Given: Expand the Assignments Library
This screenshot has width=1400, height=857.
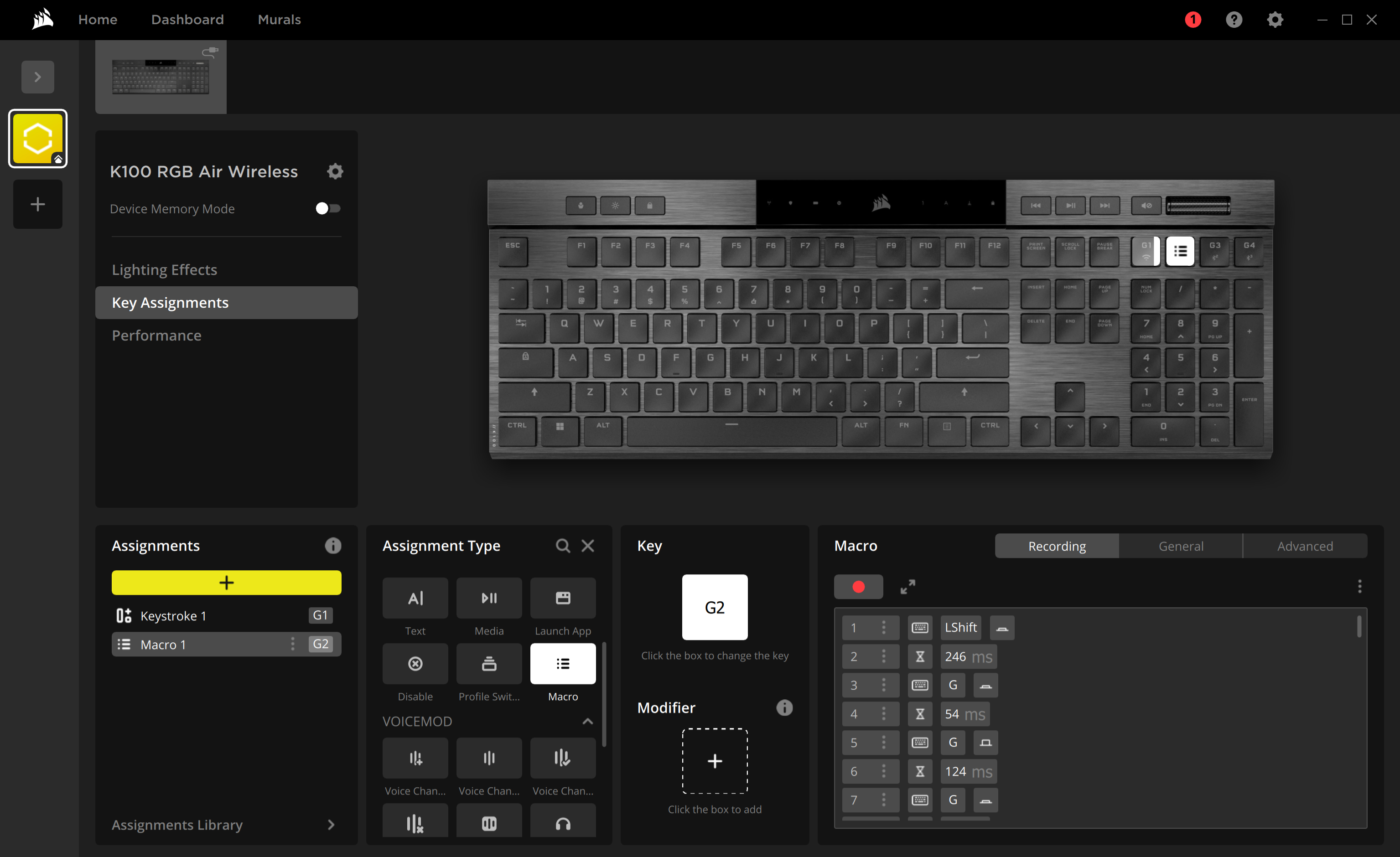Looking at the screenshot, I should 331,825.
